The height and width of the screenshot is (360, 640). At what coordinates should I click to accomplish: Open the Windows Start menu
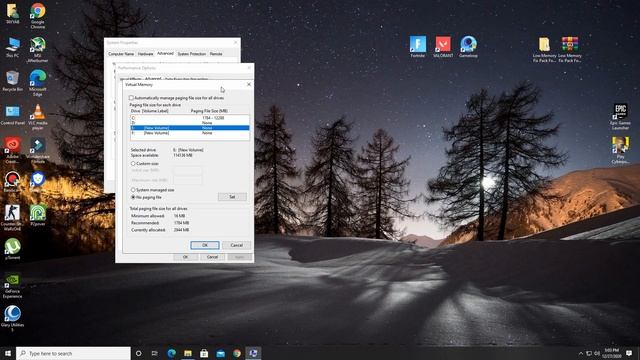pyautogui.click(x=8, y=353)
